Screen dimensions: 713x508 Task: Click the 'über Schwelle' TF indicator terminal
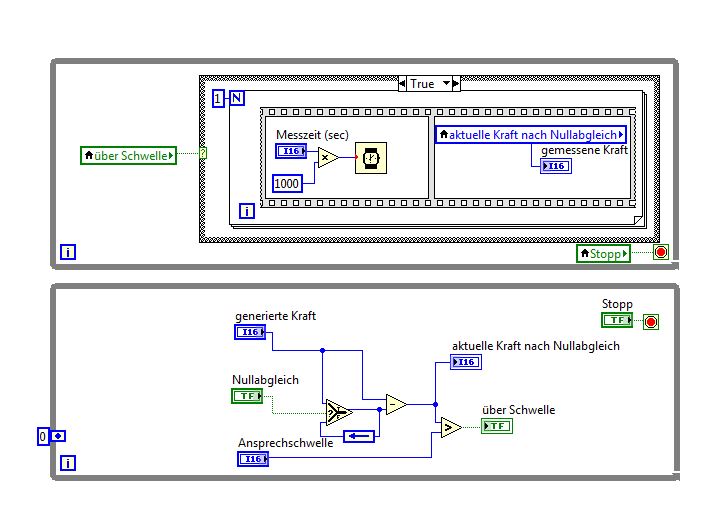point(497,426)
